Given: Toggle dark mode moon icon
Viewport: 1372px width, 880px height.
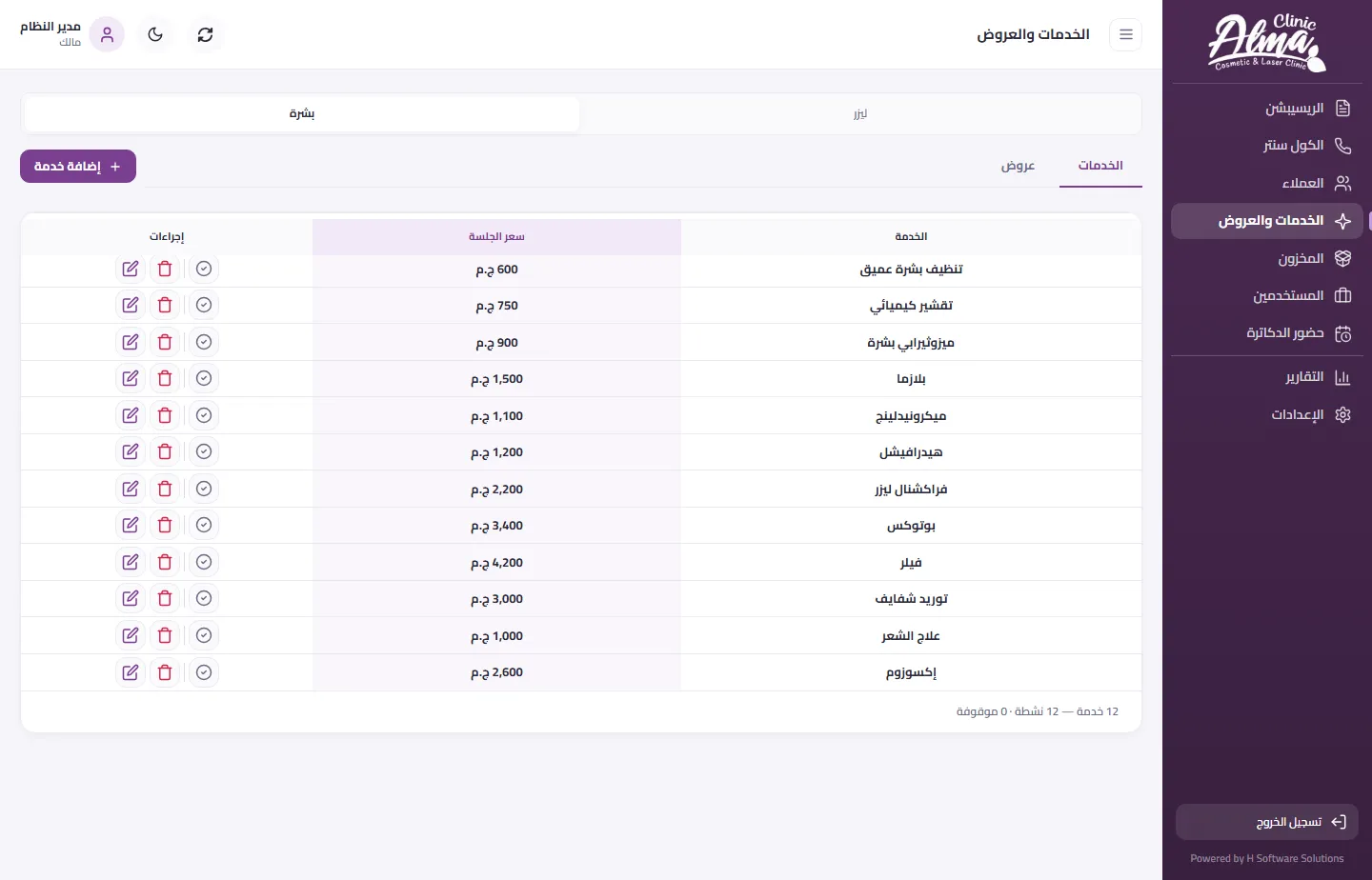Looking at the screenshot, I should (155, 34).
